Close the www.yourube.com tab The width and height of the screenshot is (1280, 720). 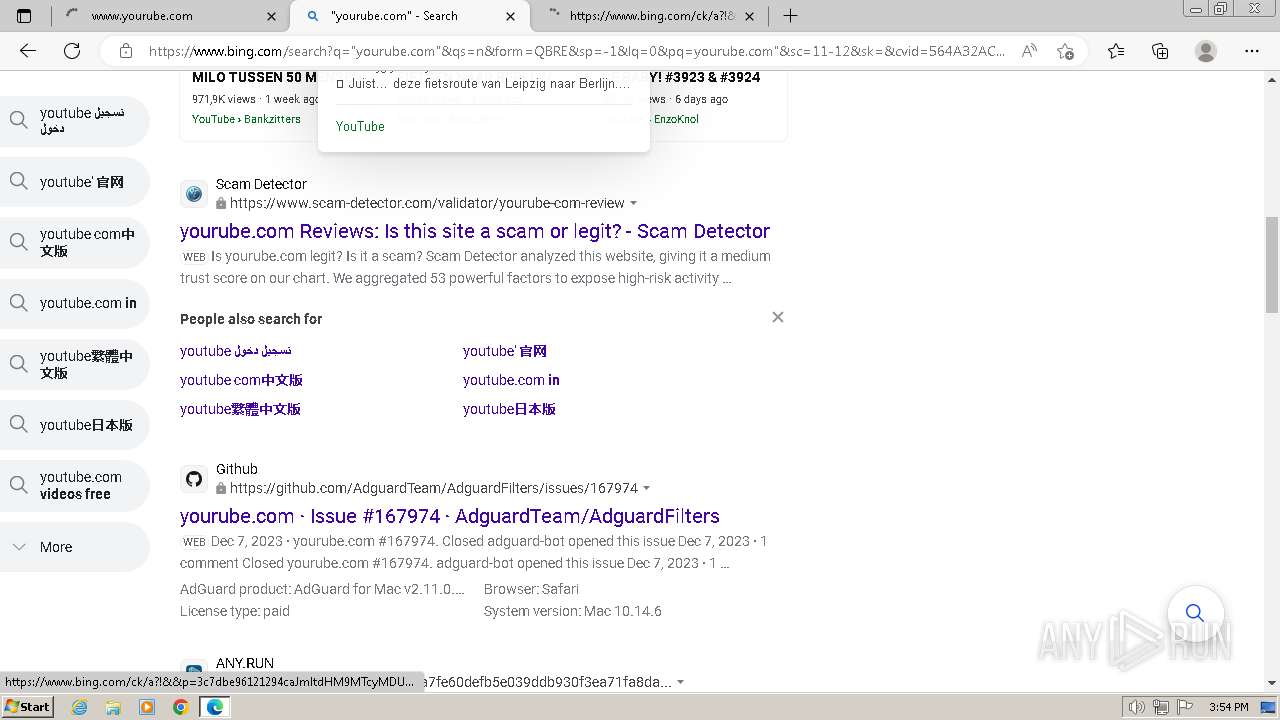(x=272, y=16)
